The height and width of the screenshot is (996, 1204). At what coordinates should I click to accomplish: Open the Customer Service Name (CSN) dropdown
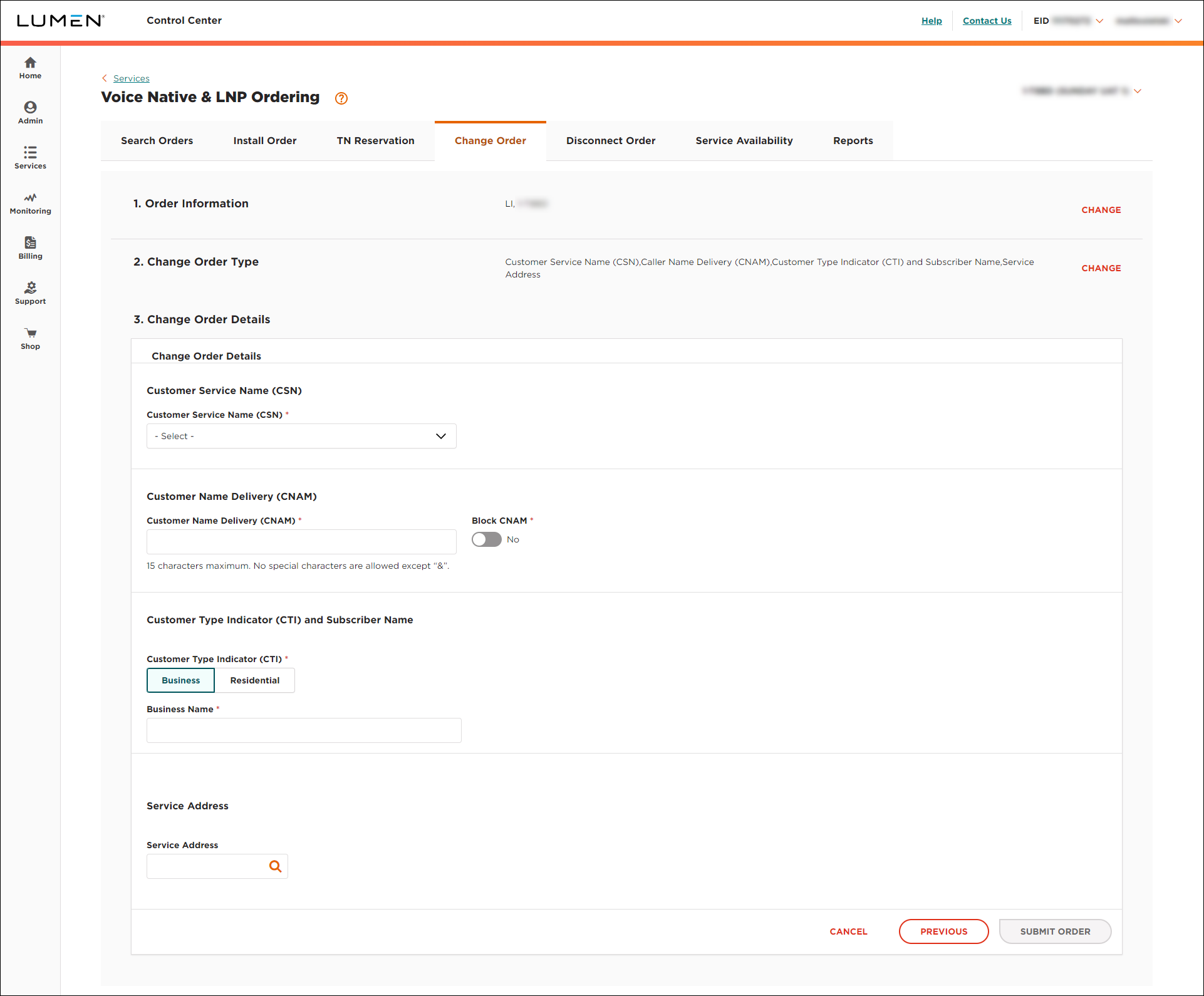[301, 436]
